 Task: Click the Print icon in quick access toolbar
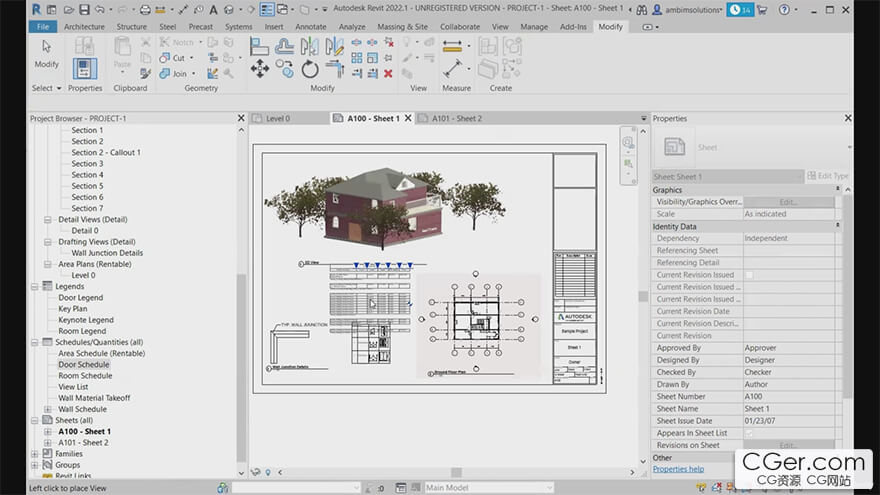click(x=145, y=10)
